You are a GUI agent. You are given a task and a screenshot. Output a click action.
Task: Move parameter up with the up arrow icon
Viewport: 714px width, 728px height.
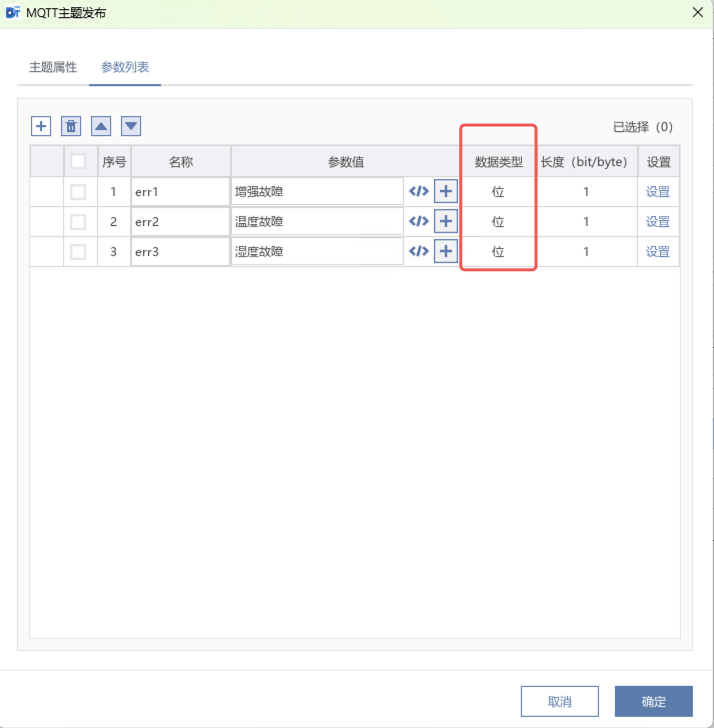(101, 126)
